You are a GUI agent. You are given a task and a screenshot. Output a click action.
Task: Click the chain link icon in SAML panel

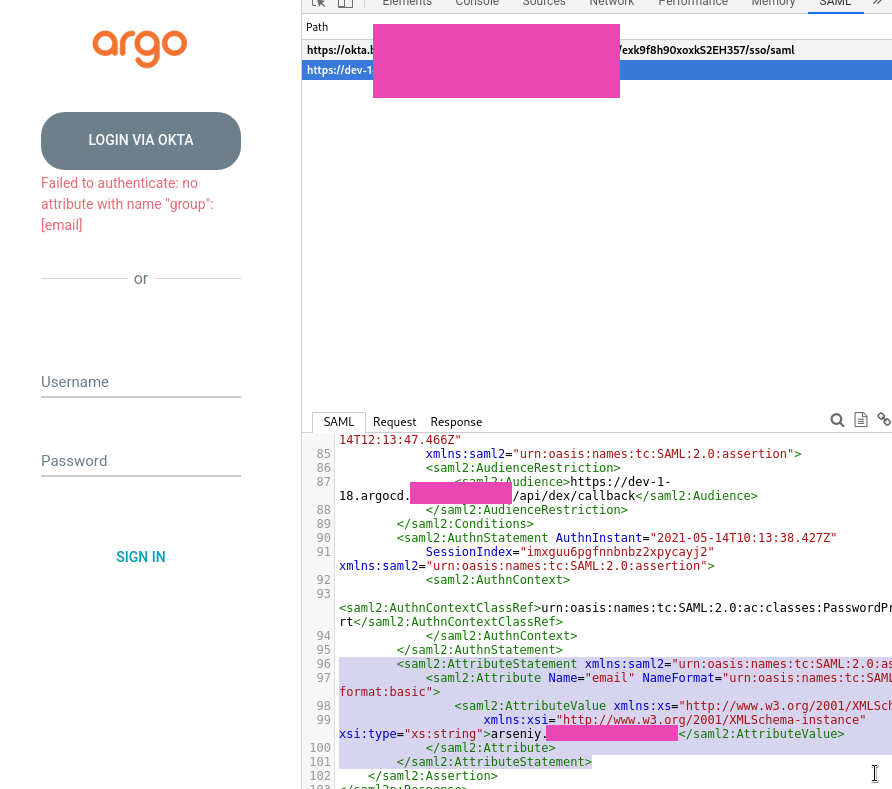click(884, 419)
